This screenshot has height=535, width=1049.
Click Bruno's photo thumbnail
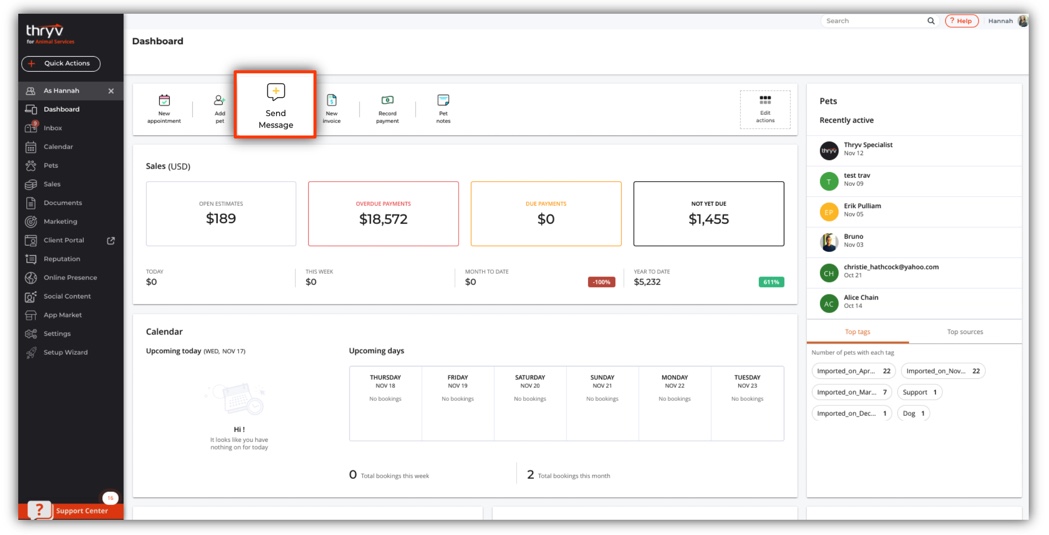(829, 242)
